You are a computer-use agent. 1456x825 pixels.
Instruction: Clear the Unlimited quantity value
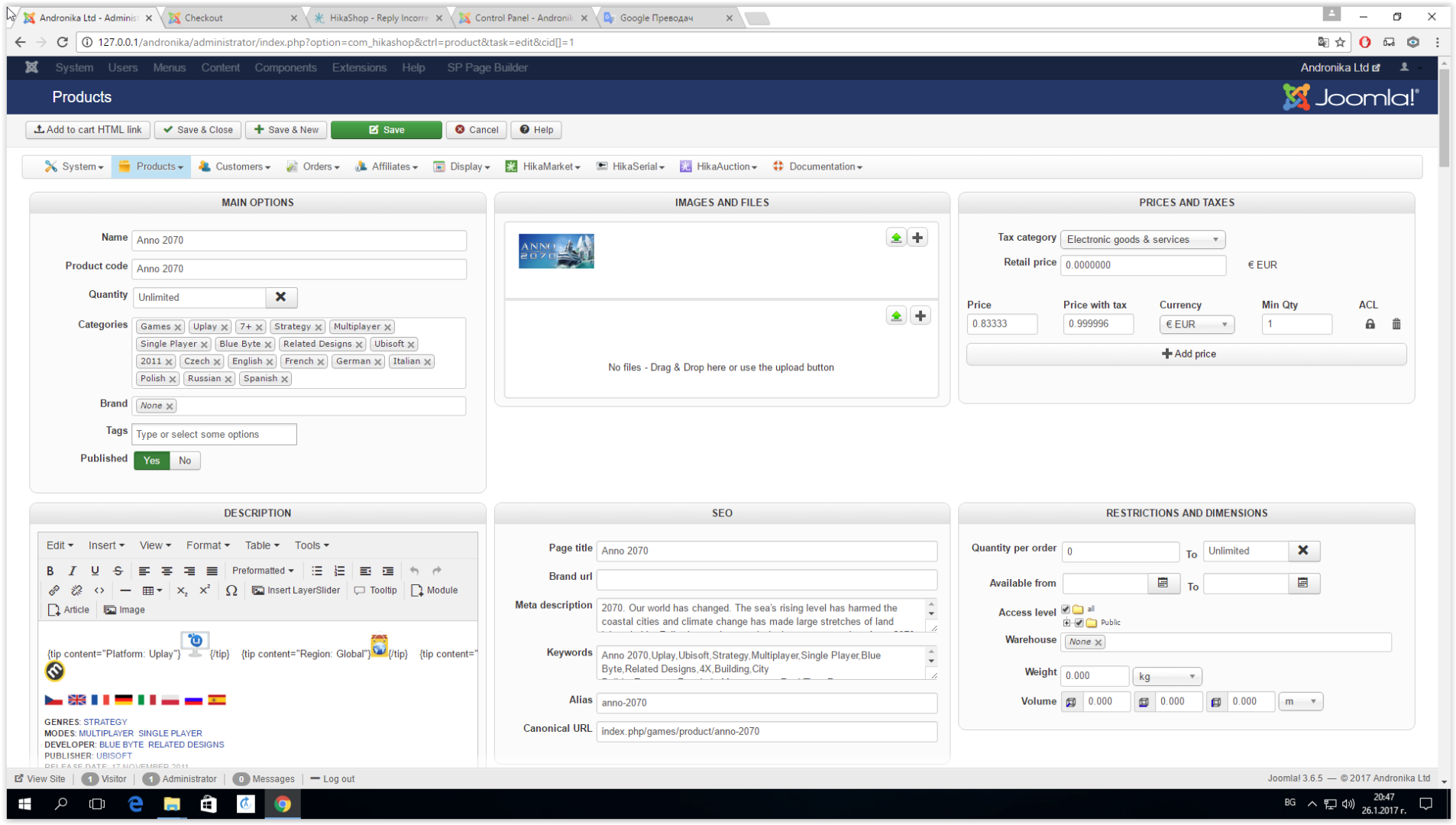coord(281,297)
